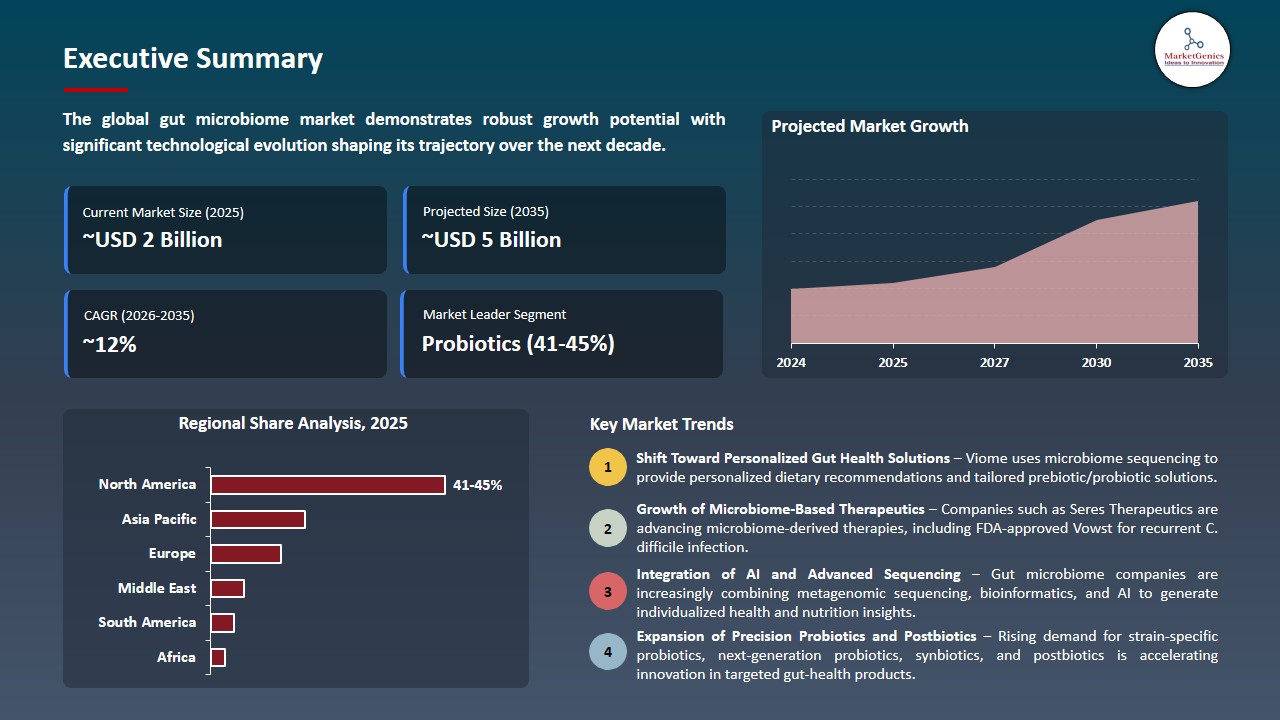Viewport: 1280px width, 720px height.
Task: Click the pink growth area chart
Action: click(x=994, y=290)
